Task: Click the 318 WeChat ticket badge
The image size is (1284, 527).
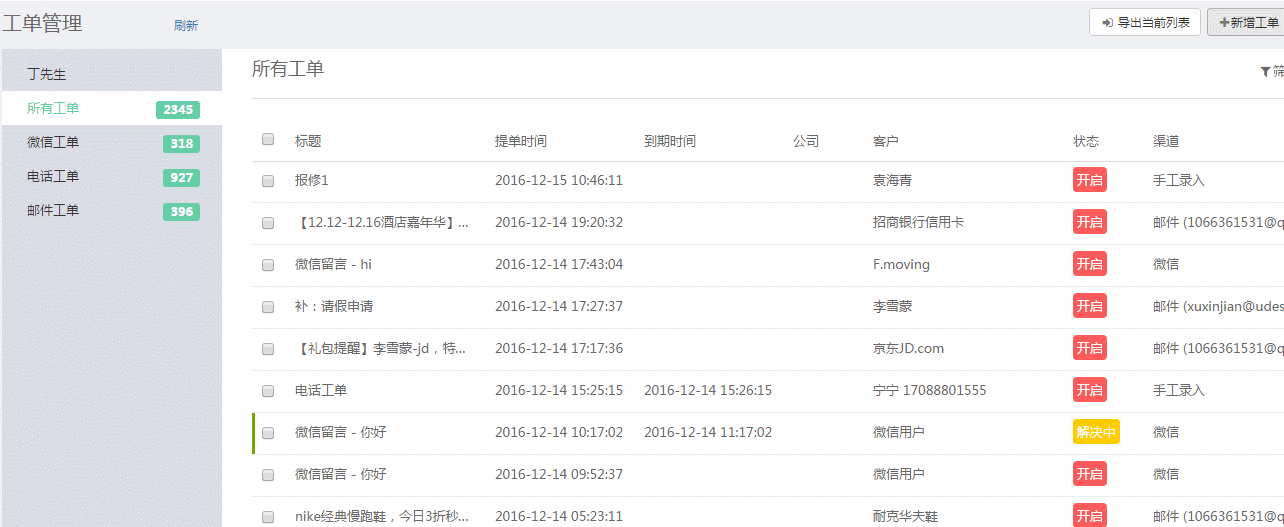Action: 181,144
